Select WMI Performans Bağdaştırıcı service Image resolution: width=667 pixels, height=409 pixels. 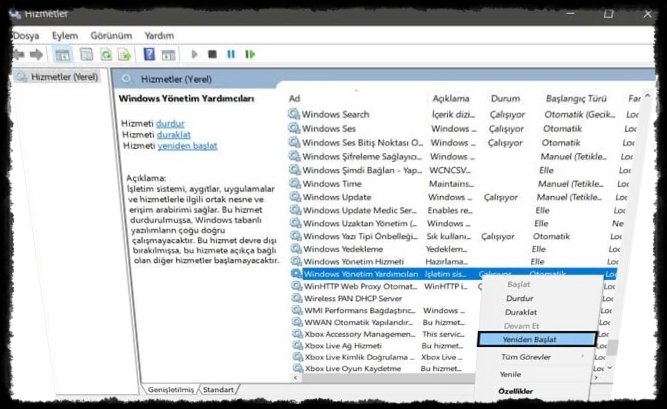click(453, 310)
